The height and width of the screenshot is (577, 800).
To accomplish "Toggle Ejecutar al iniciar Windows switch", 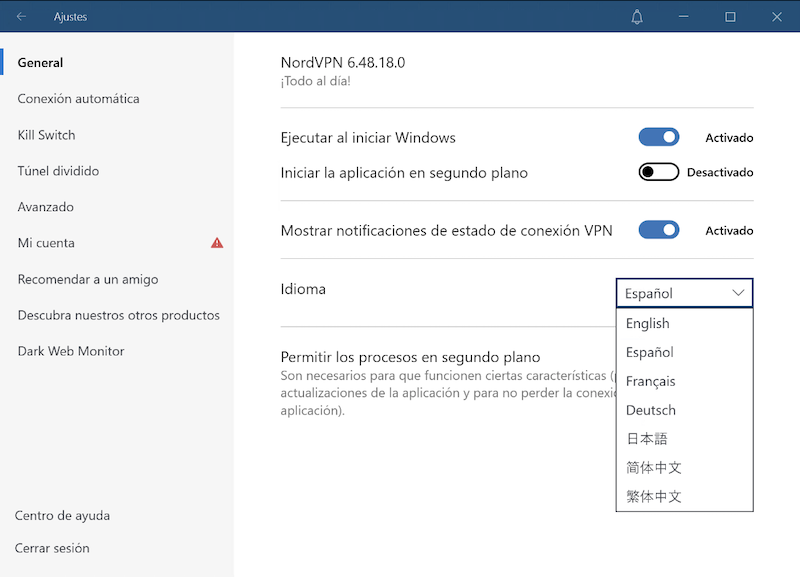I will click(x=659, y=137).
